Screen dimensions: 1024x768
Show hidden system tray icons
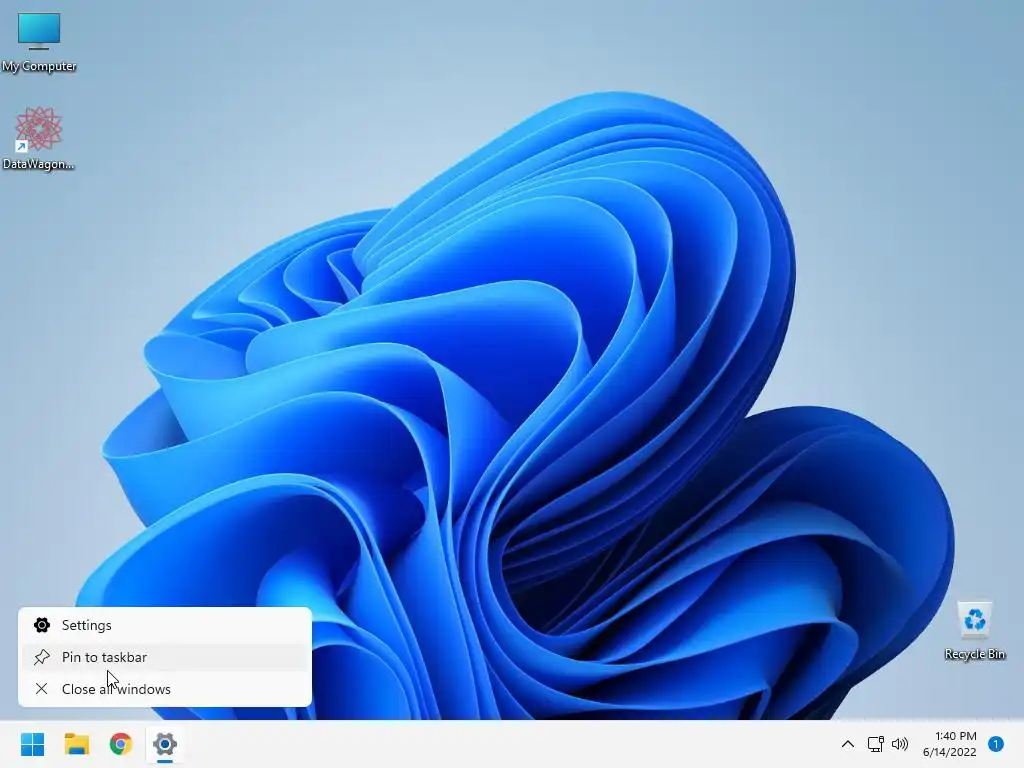[848, 744]
